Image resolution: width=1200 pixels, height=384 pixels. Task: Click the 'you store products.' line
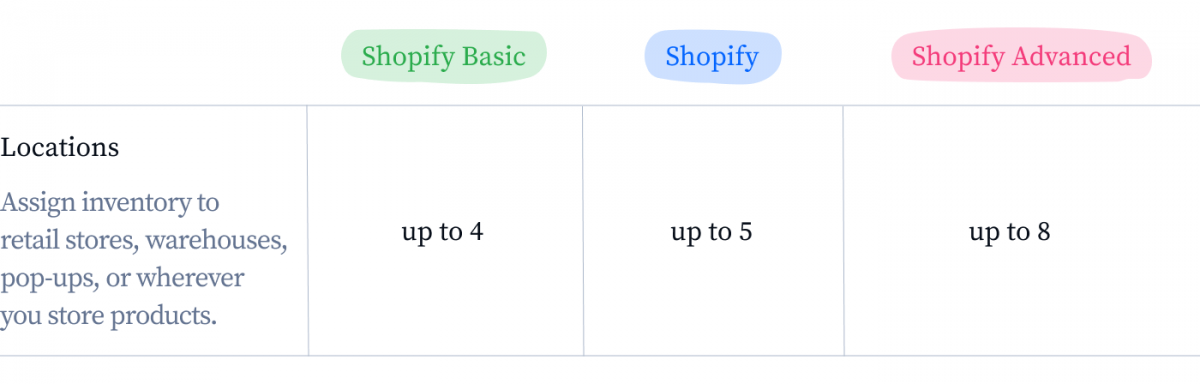coord(109,317)
